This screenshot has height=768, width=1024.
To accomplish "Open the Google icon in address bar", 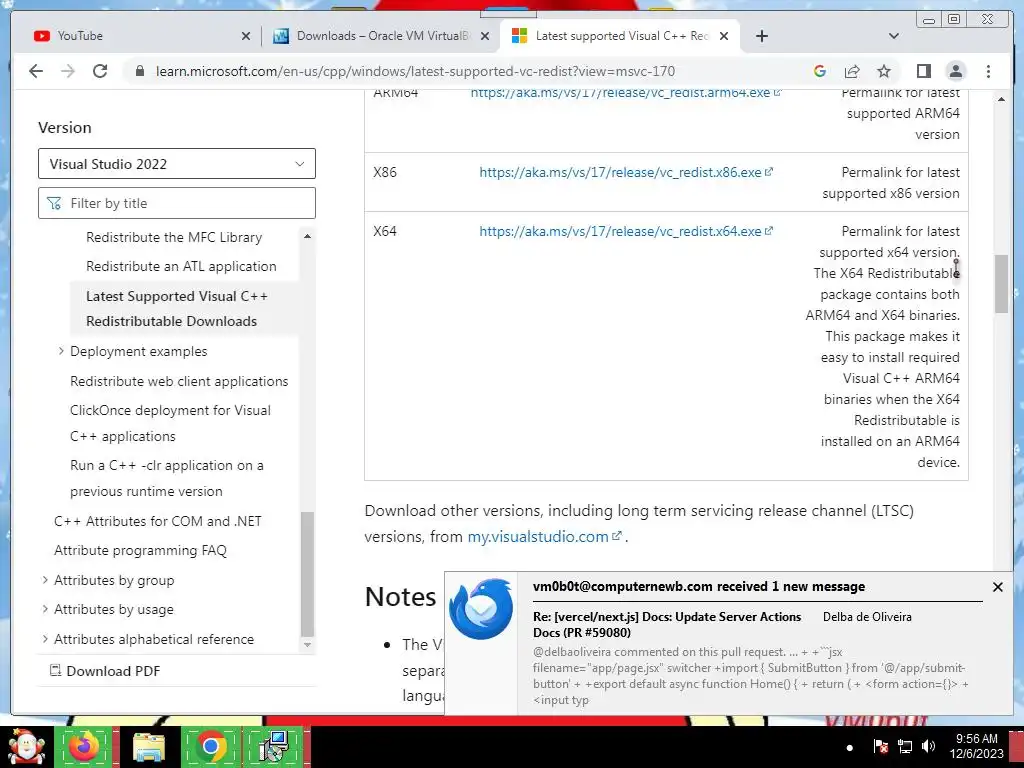I will coord(820,71).
